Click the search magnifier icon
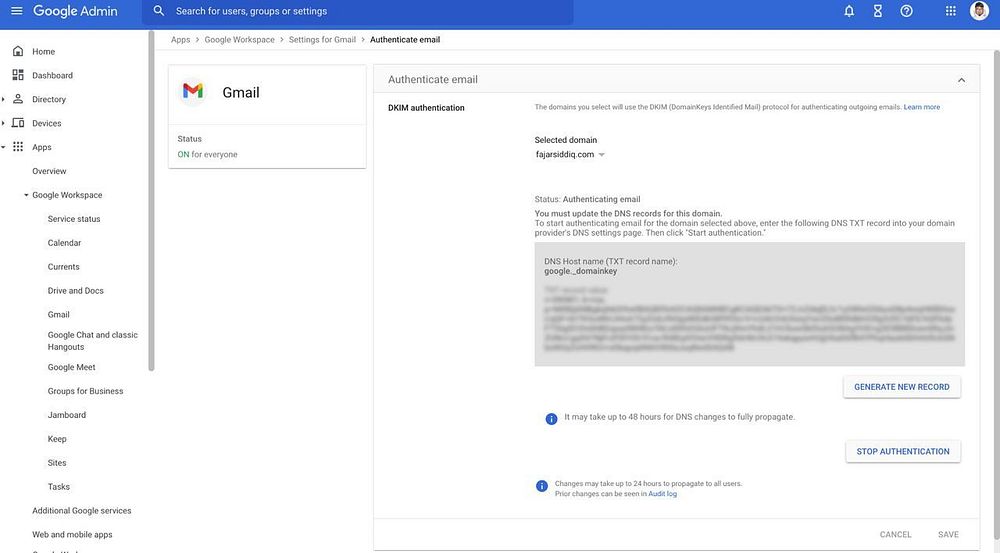The image size is (1000, 553). click(x=159, y=11)
